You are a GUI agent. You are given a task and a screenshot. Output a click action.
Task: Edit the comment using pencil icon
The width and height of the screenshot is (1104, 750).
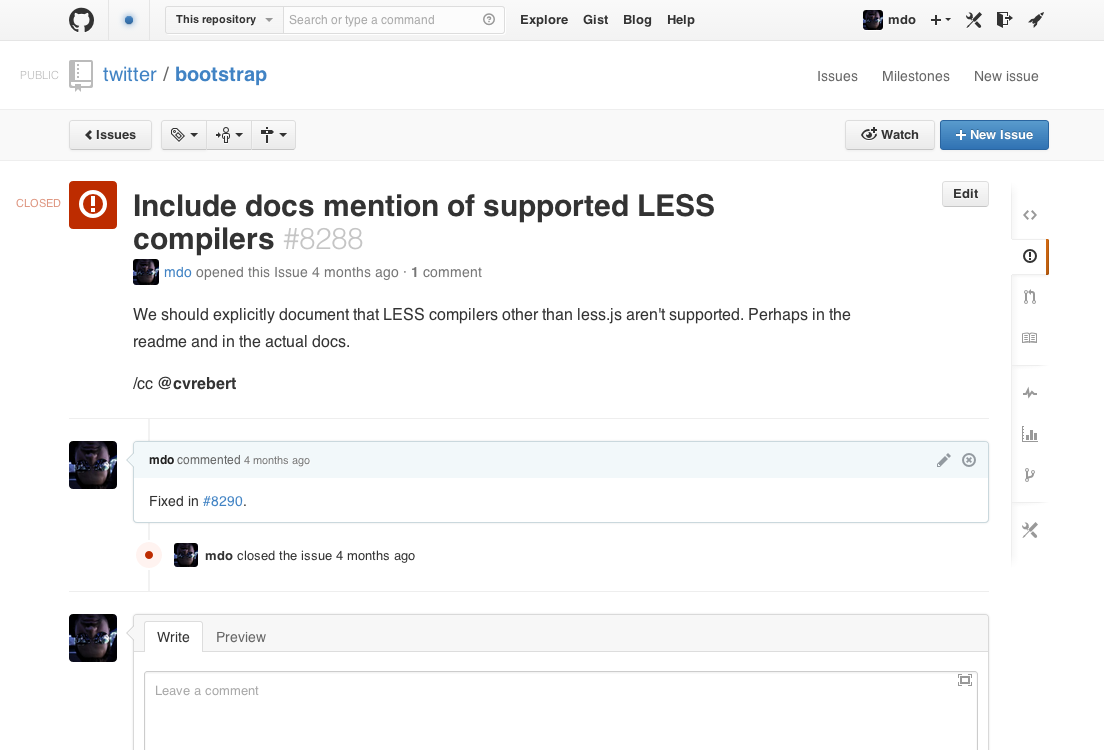[943, 460]
